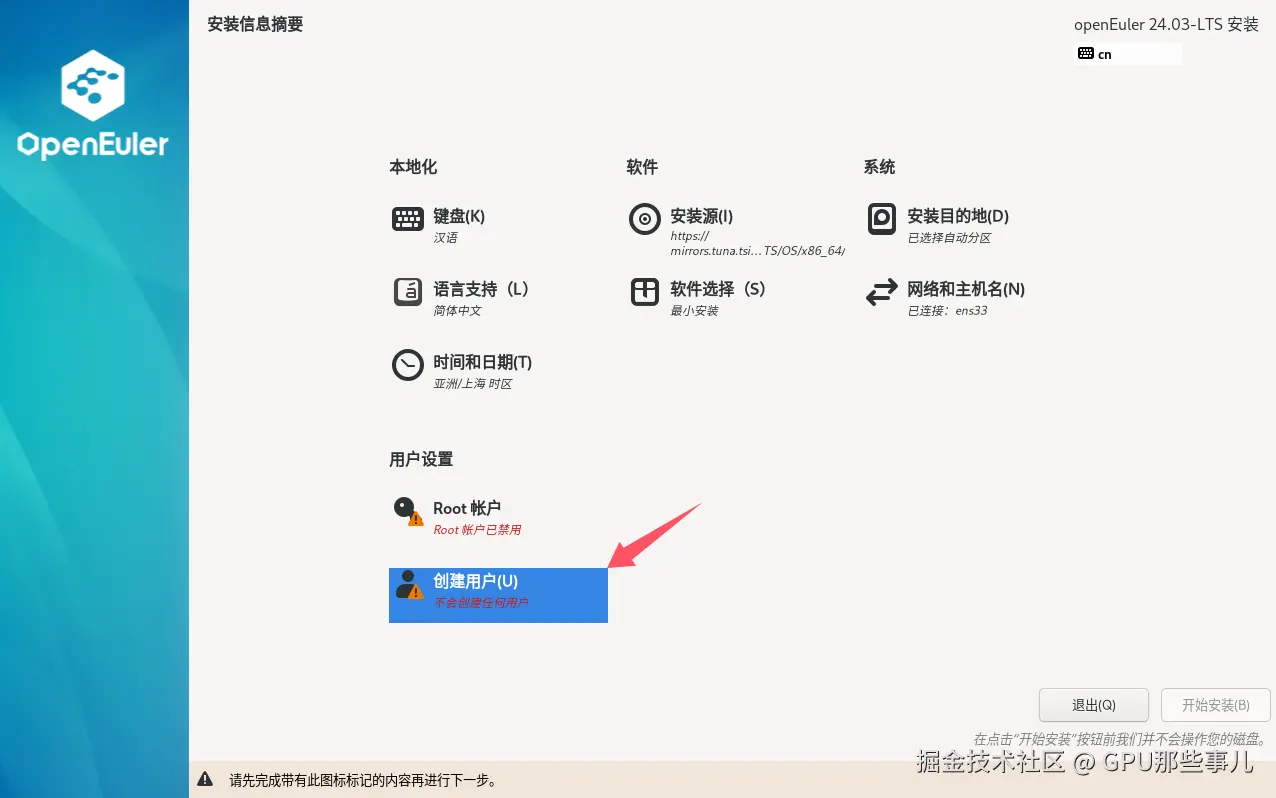Open the cn keyboard layout selector
The image size is (1276, 798).
(x=1127, y=53)
